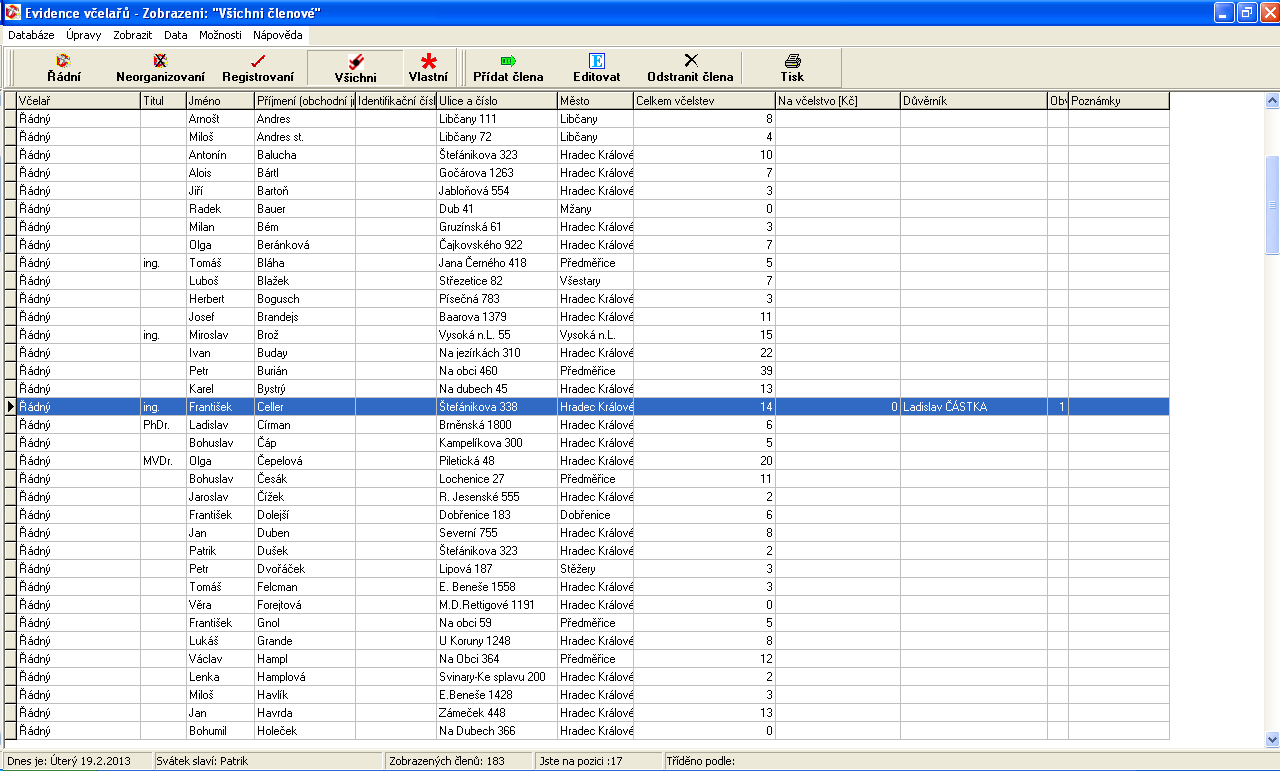Click address R. Jesenské 555
The width and height of the screenshot is (1280, 771).
pyautogui.click(x=497, y=497)
